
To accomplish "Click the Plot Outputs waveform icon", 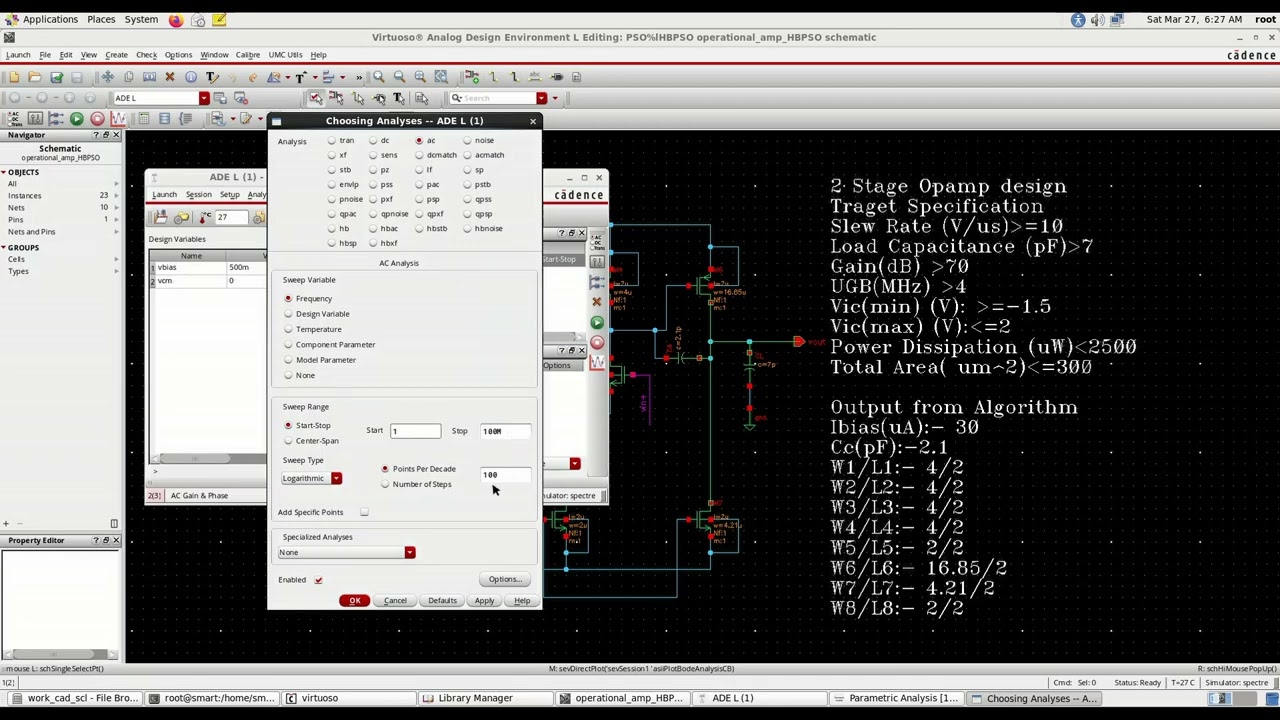I will [118, 119].
